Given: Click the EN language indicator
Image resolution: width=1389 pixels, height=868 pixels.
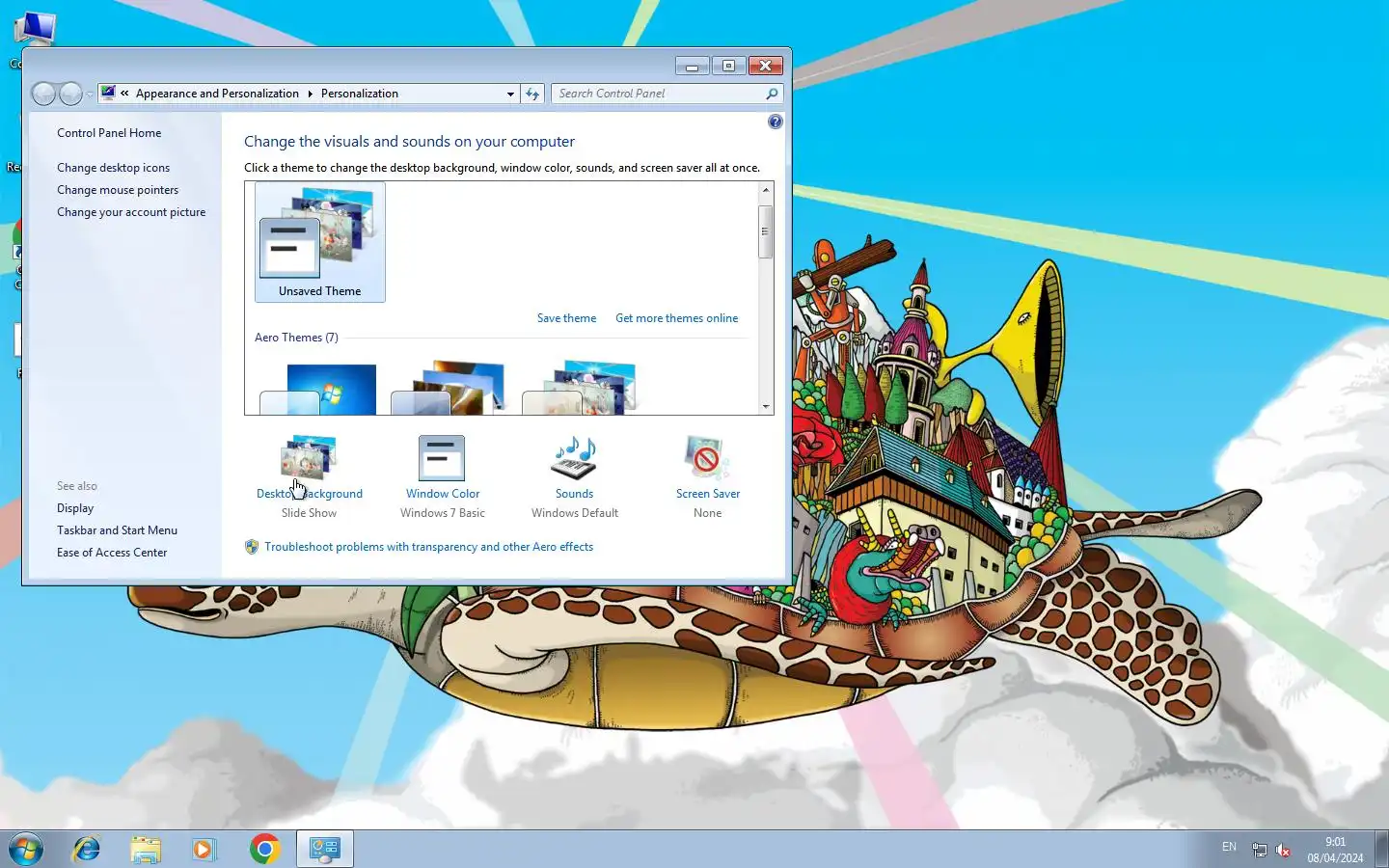Looking at the screenshot, I should 1229,847.
